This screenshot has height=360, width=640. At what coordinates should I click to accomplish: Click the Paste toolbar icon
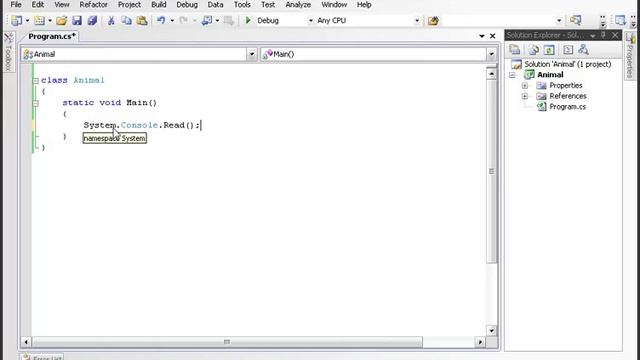point(142,20)
